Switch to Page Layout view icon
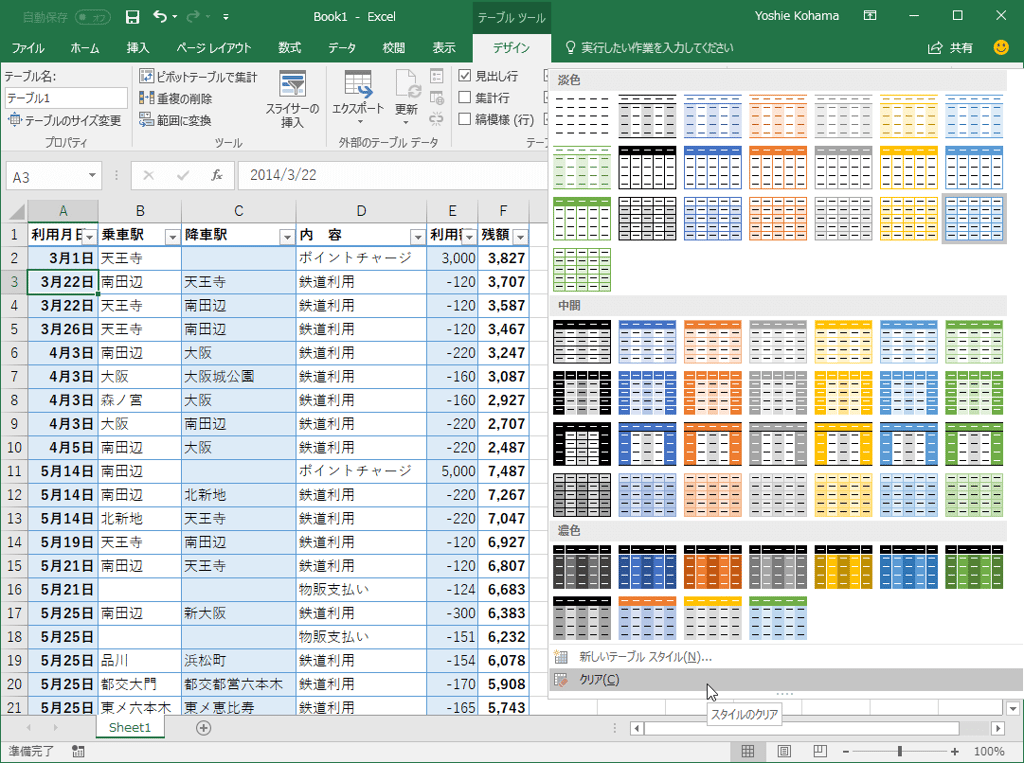The image size is (1024, 763). (x=784, y=751)
